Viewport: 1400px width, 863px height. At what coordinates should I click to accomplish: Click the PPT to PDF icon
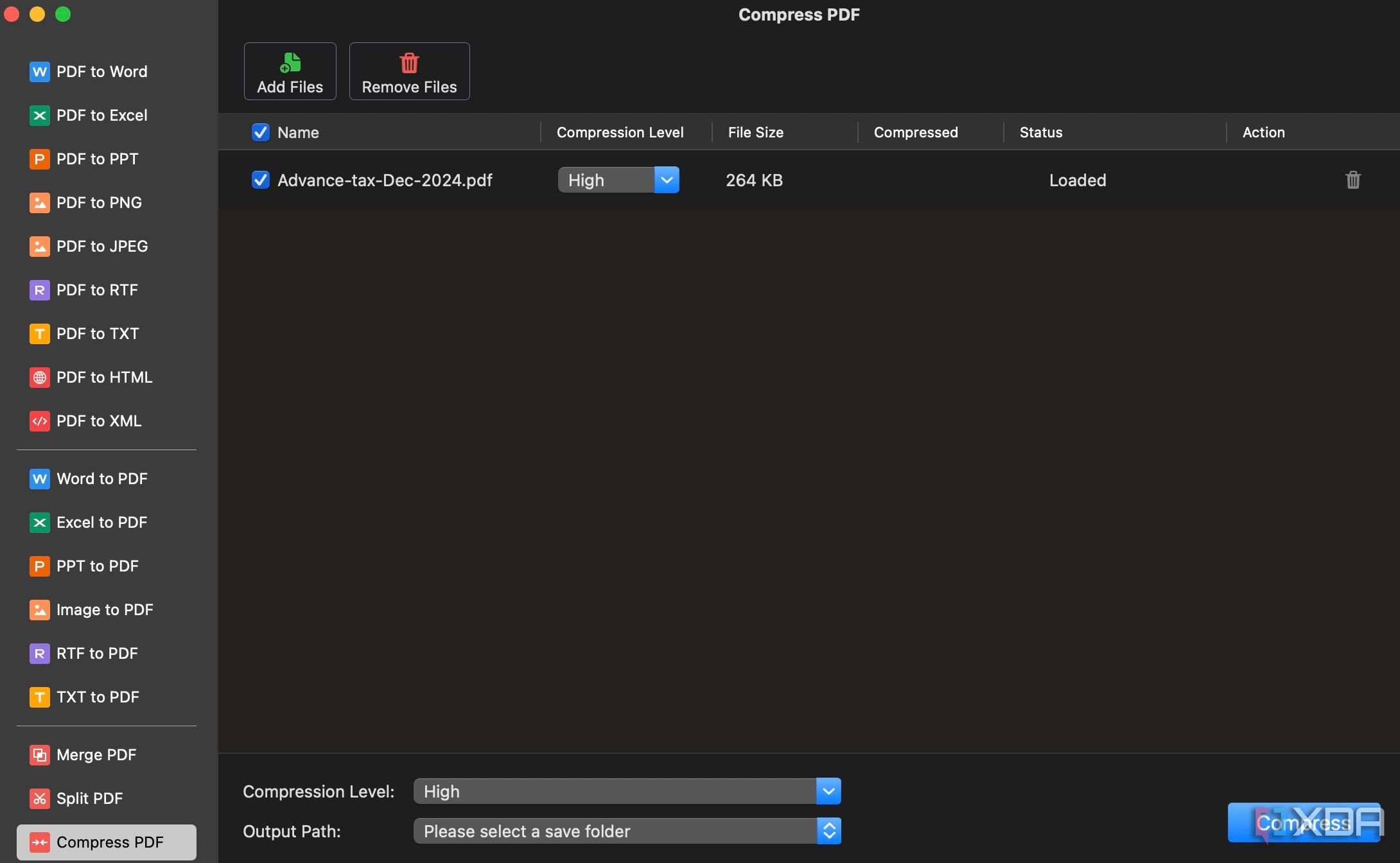40,566
